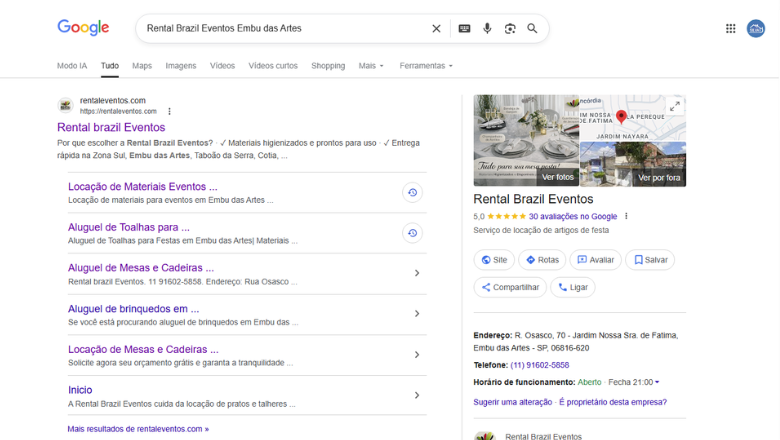780x440 pixels.
Task: Open the virtual keyboard input tool
Action: click(x=464, y=29)
